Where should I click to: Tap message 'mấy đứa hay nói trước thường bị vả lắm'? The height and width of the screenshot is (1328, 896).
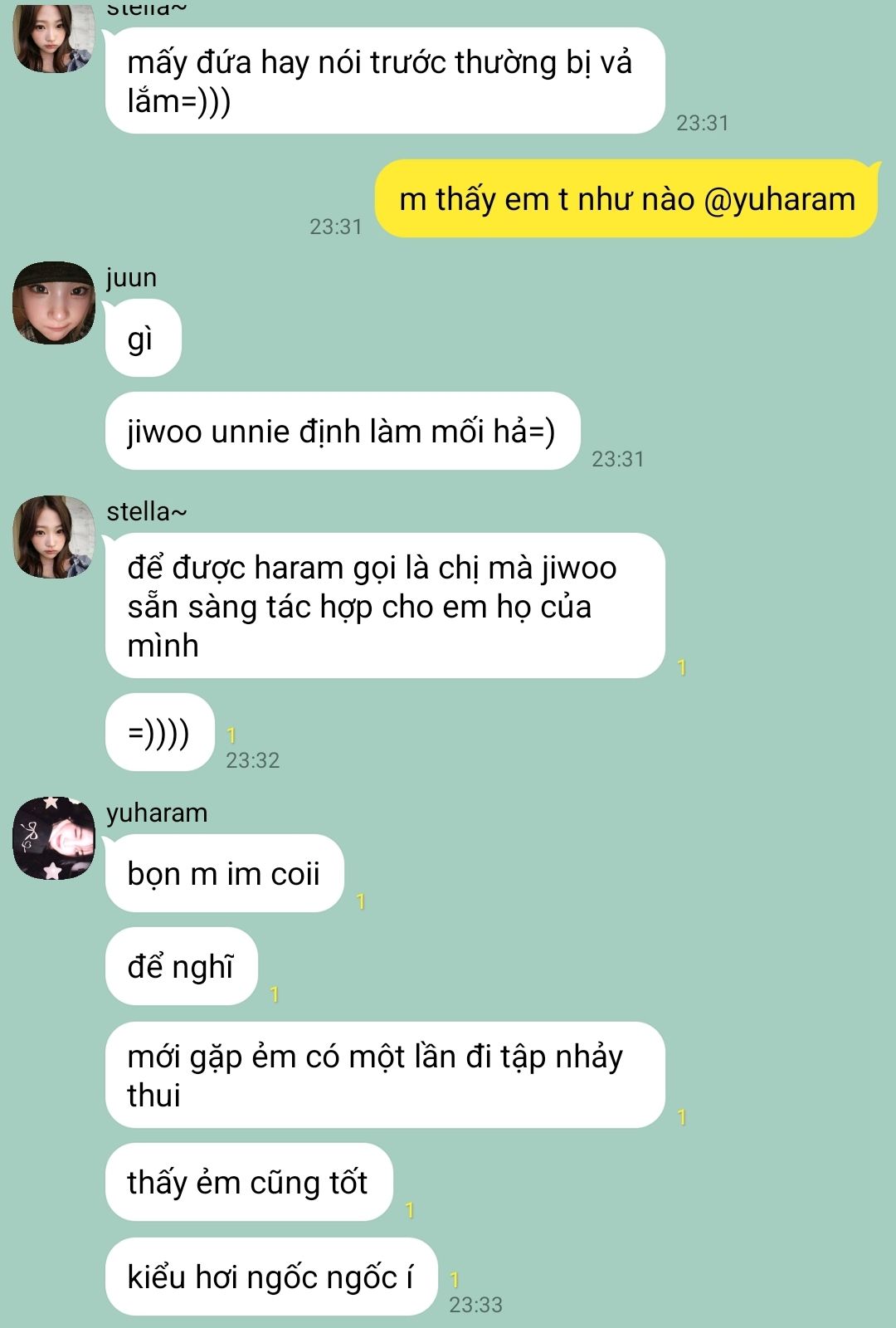click(x=385, y=81)
